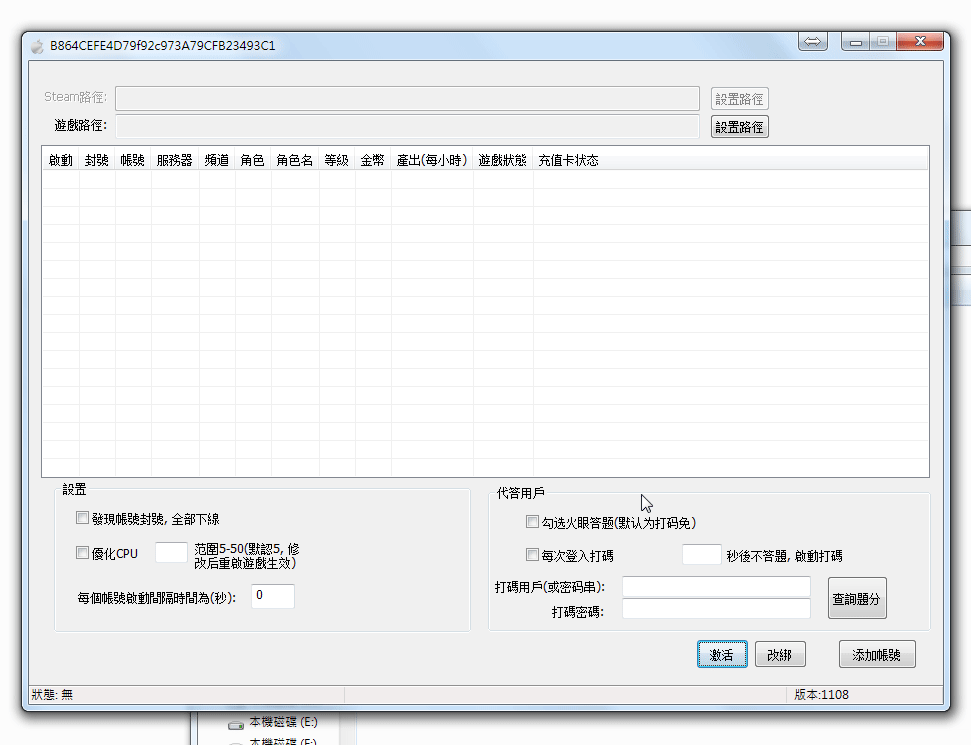Click the 狀態: 無 status bar text
Viewport: 971px width, 745px height.
pyautogui.click(x=53, y=695)
